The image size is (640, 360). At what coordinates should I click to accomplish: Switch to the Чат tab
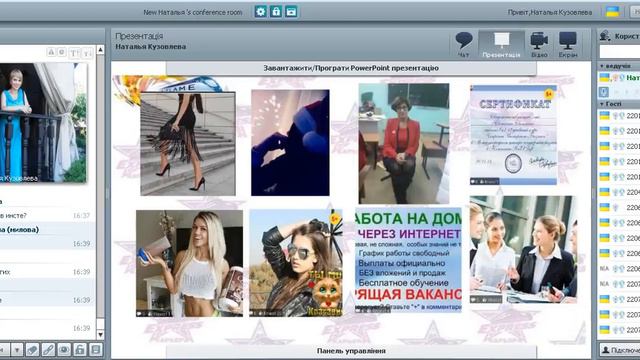point(464,44)
